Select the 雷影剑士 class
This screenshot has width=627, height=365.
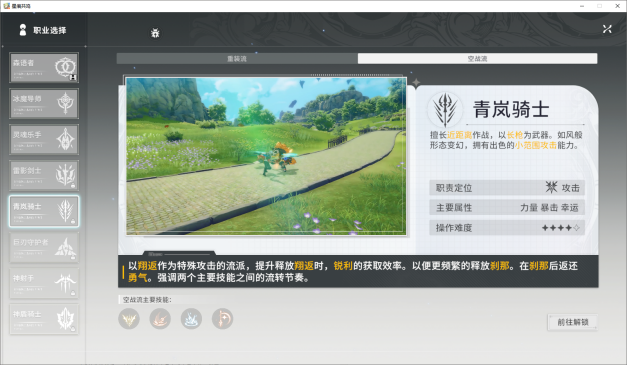[x=44, y=175]
